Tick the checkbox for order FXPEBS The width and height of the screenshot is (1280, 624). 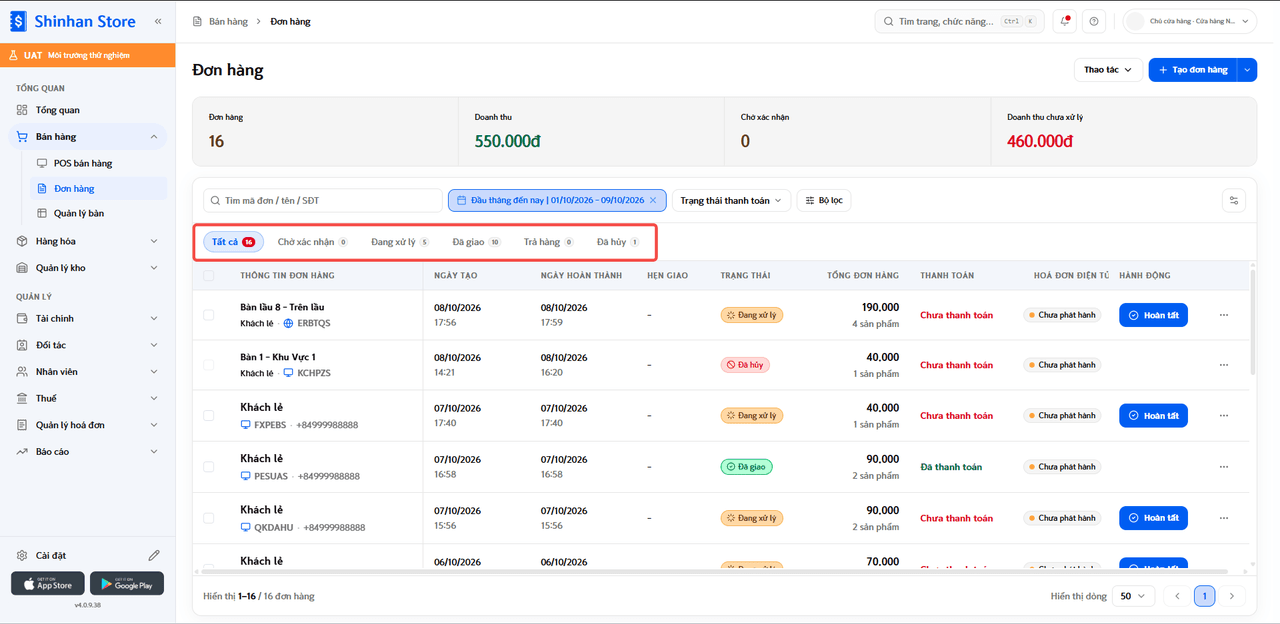pyautogui.click(x=209, y=415)
